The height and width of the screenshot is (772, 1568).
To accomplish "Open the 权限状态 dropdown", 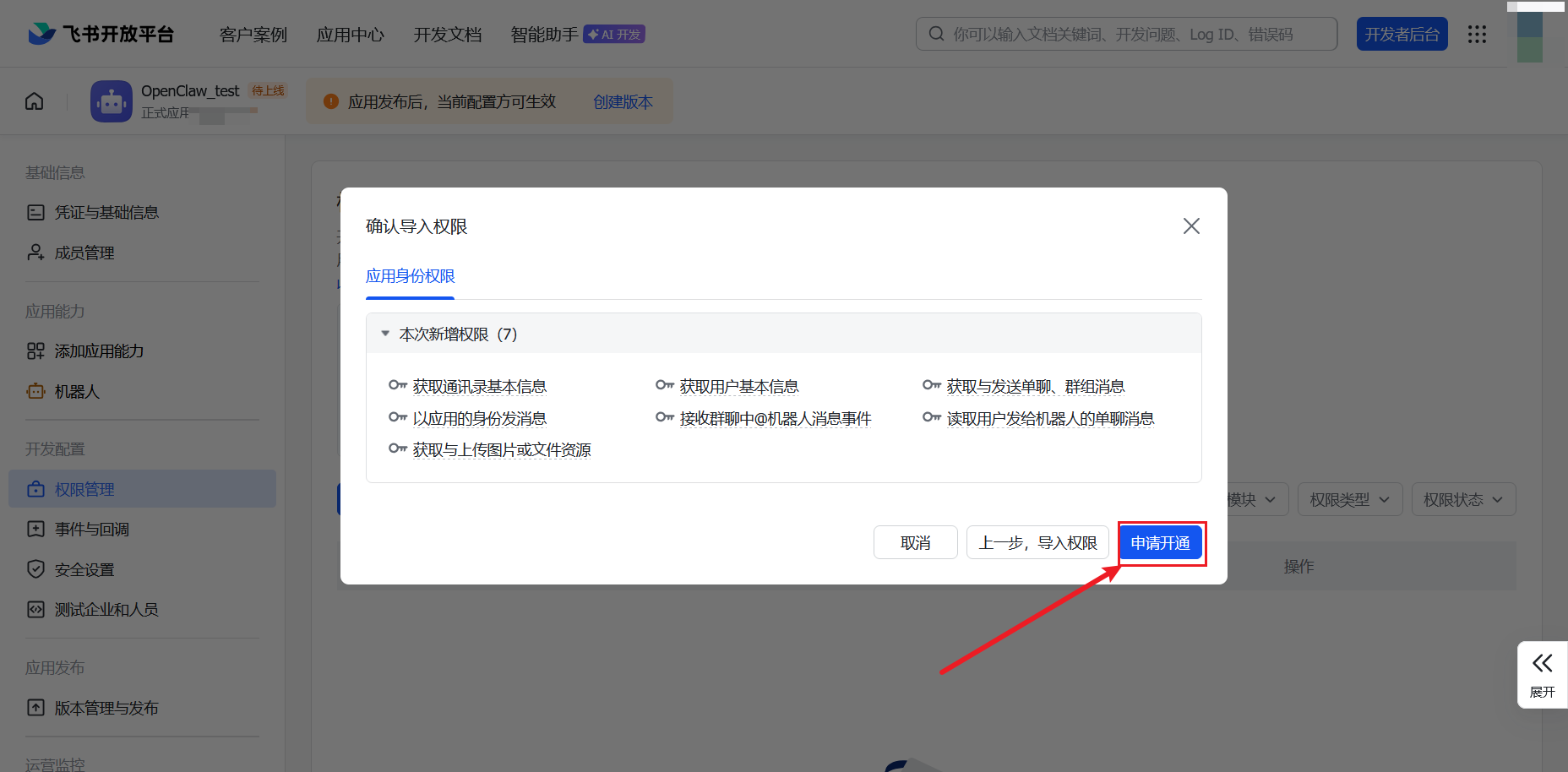I will point(1463,499).
